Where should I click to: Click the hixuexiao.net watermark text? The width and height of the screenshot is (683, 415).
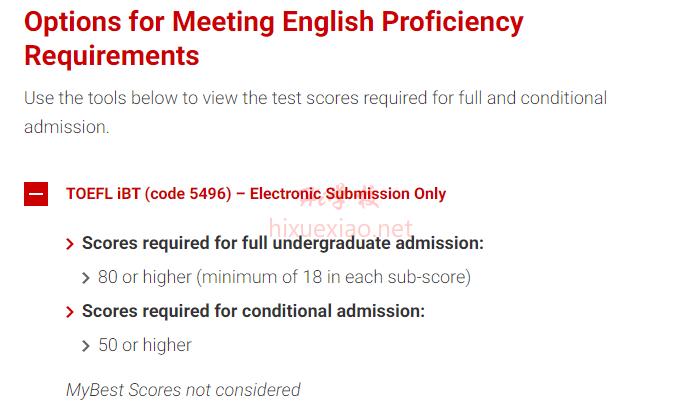tap(341, 228)
